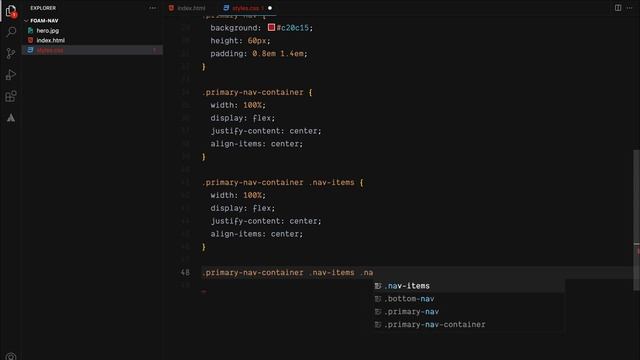This screenshot has height=360, width=640.
Task: Open the Extensions view icon
Action: tap(11, 96)
